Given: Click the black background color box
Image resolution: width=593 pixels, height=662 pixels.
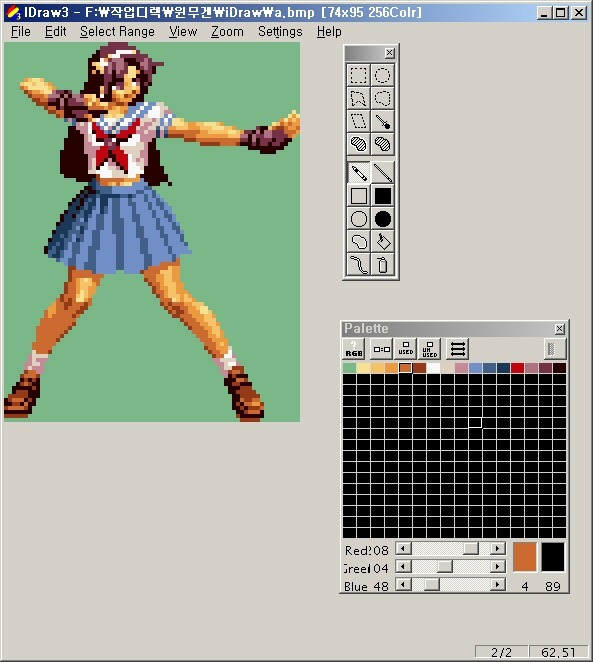Looking at the screenshot, I should tap(553, 557).
